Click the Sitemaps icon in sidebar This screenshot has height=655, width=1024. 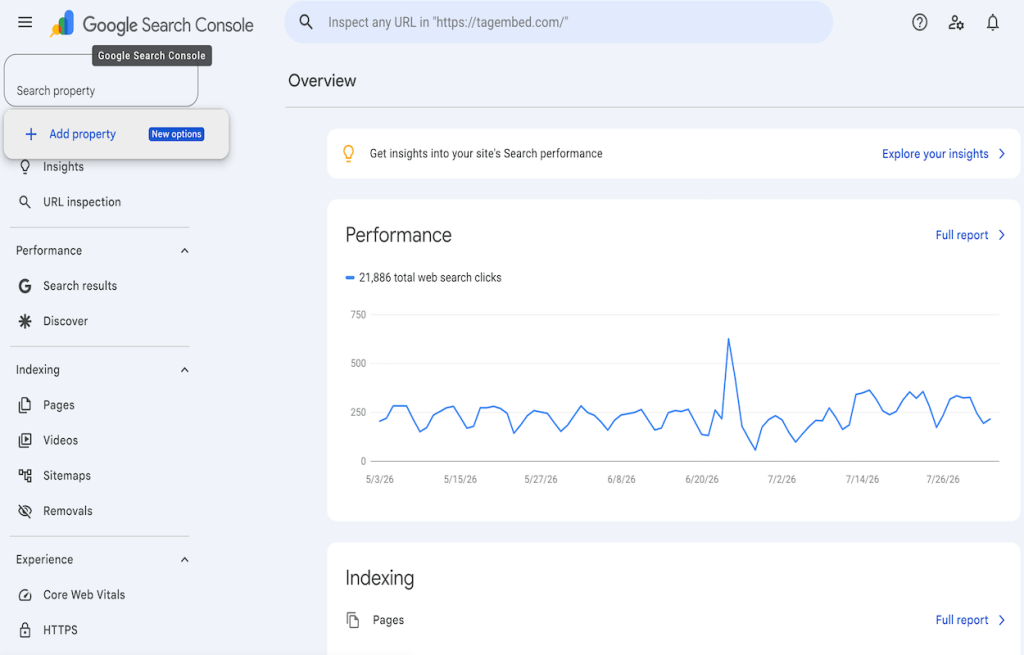[x=25, y=475]
